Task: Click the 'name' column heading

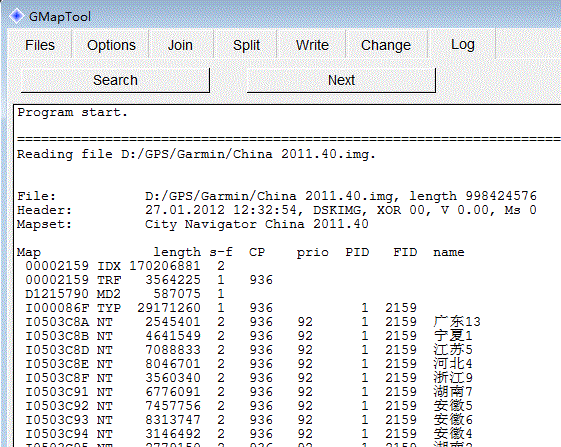Action: point(449,252)
